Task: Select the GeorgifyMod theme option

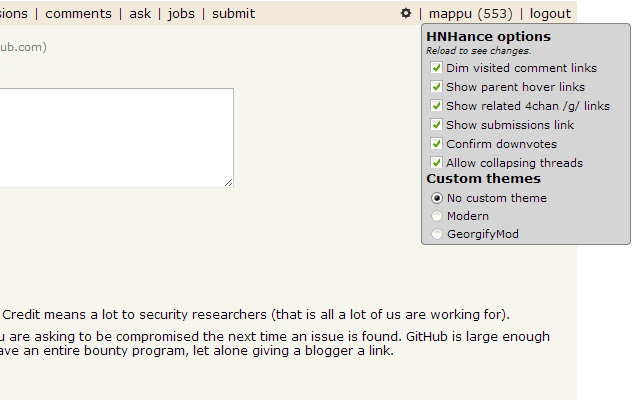Action: point(436,234)
